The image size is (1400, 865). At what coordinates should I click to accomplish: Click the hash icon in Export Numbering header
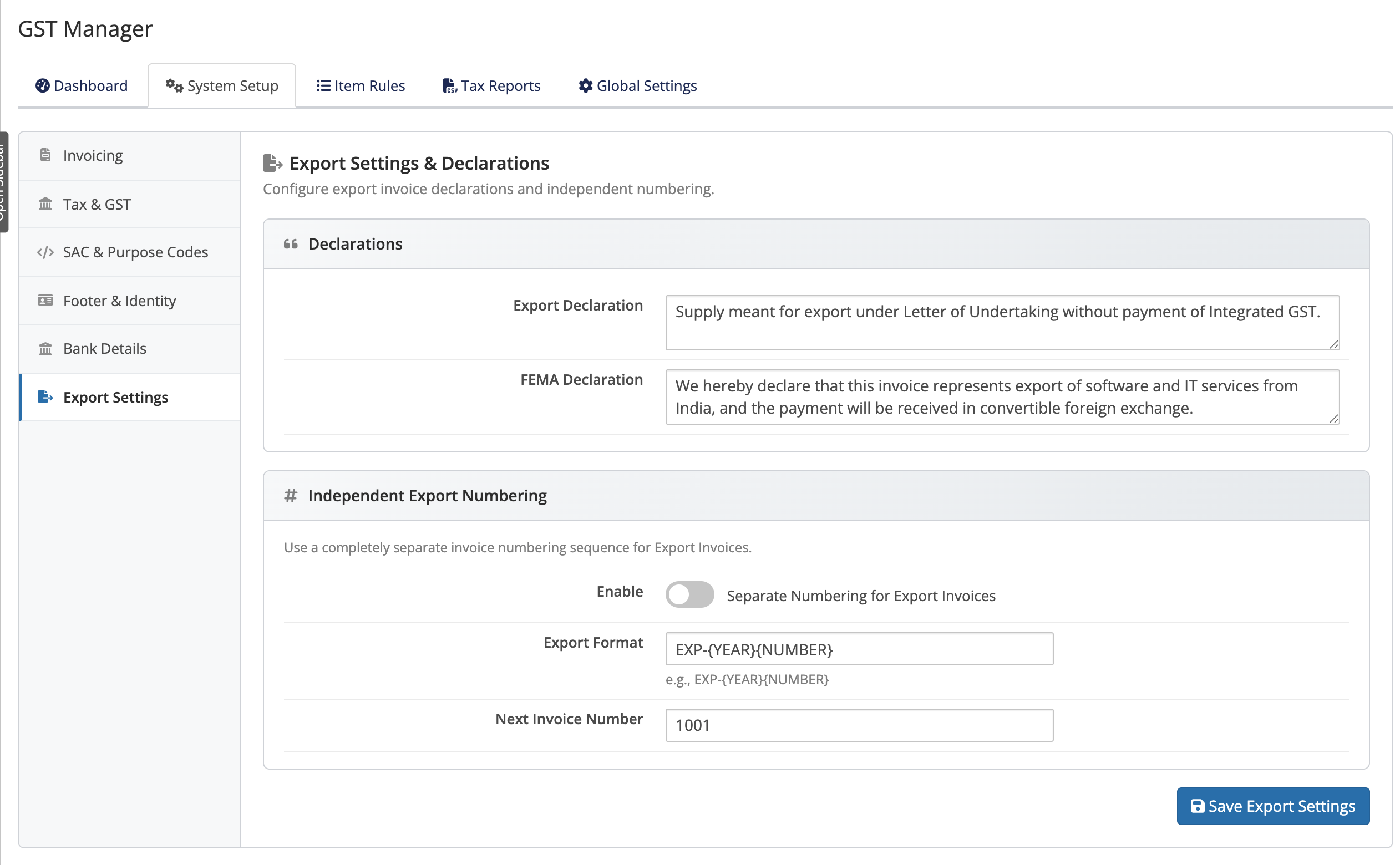tap(291, 495)
